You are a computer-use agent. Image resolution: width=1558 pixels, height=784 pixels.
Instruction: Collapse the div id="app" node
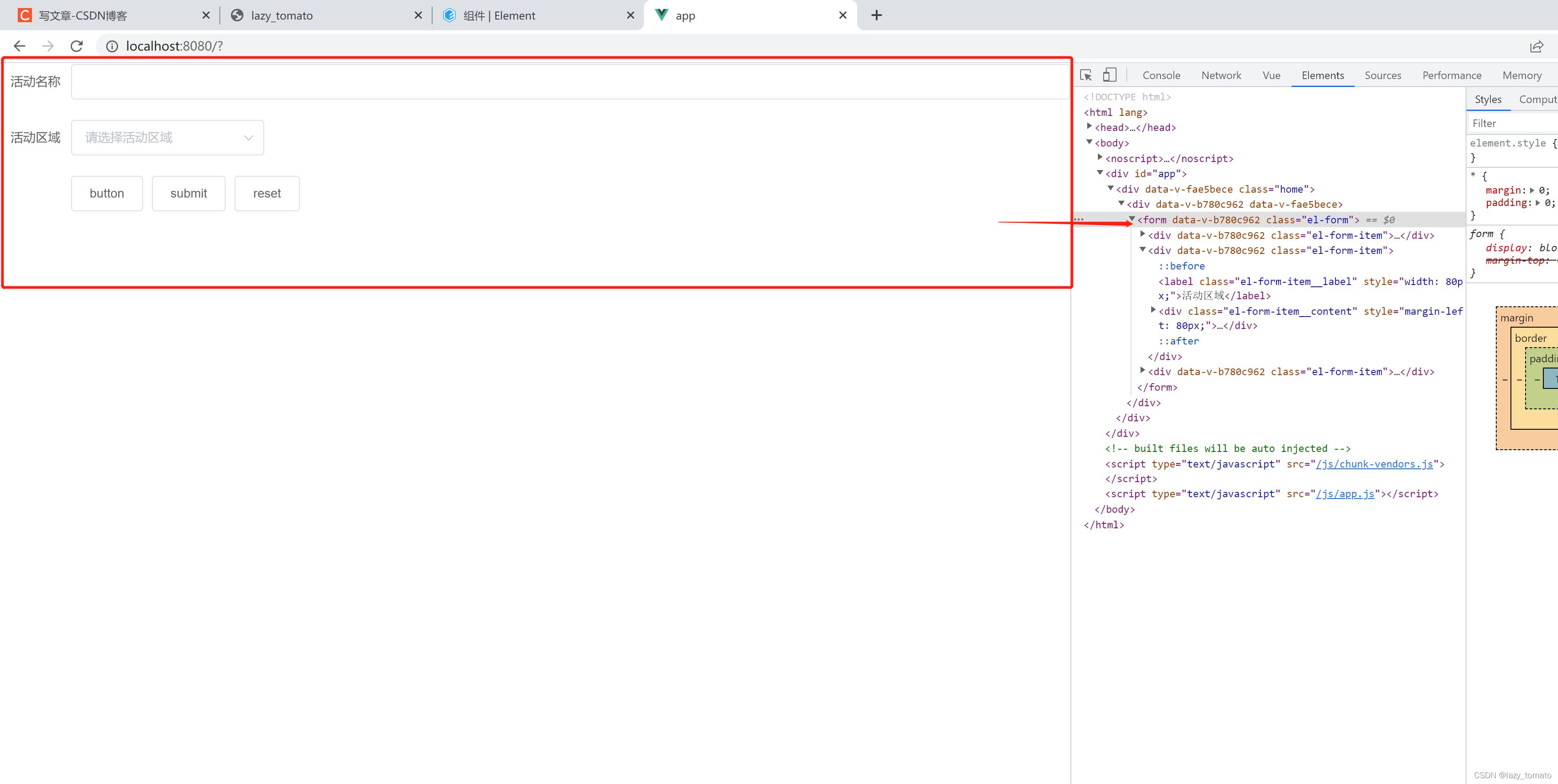(1100, 173)
